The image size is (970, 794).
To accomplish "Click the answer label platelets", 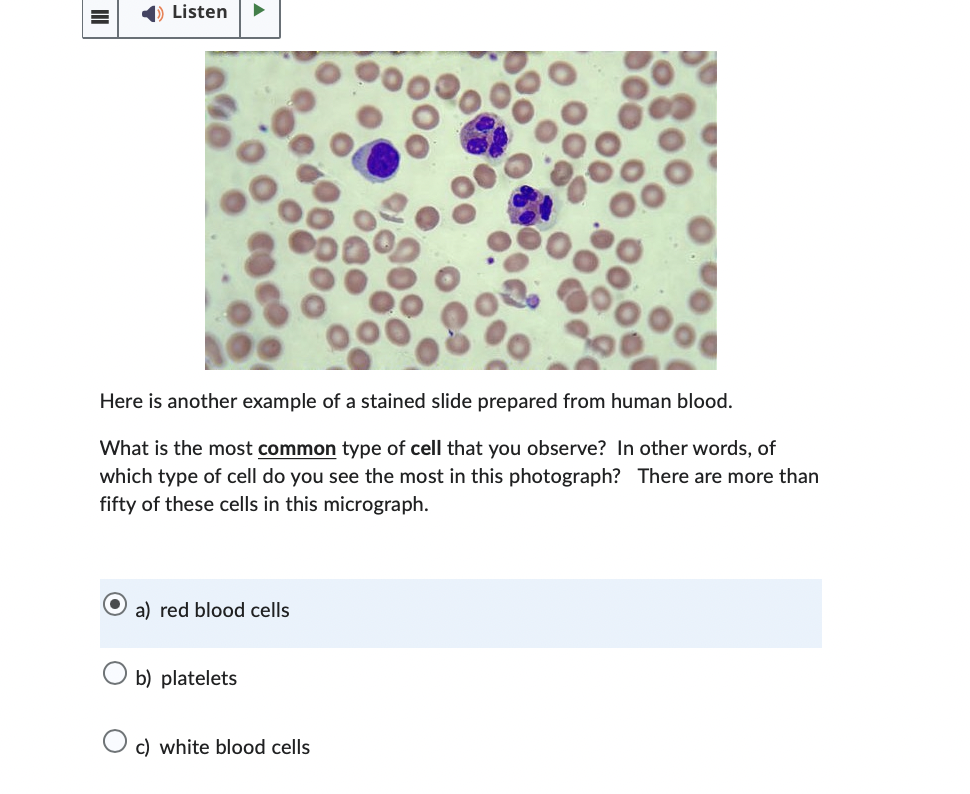I will tap(198, 678).
